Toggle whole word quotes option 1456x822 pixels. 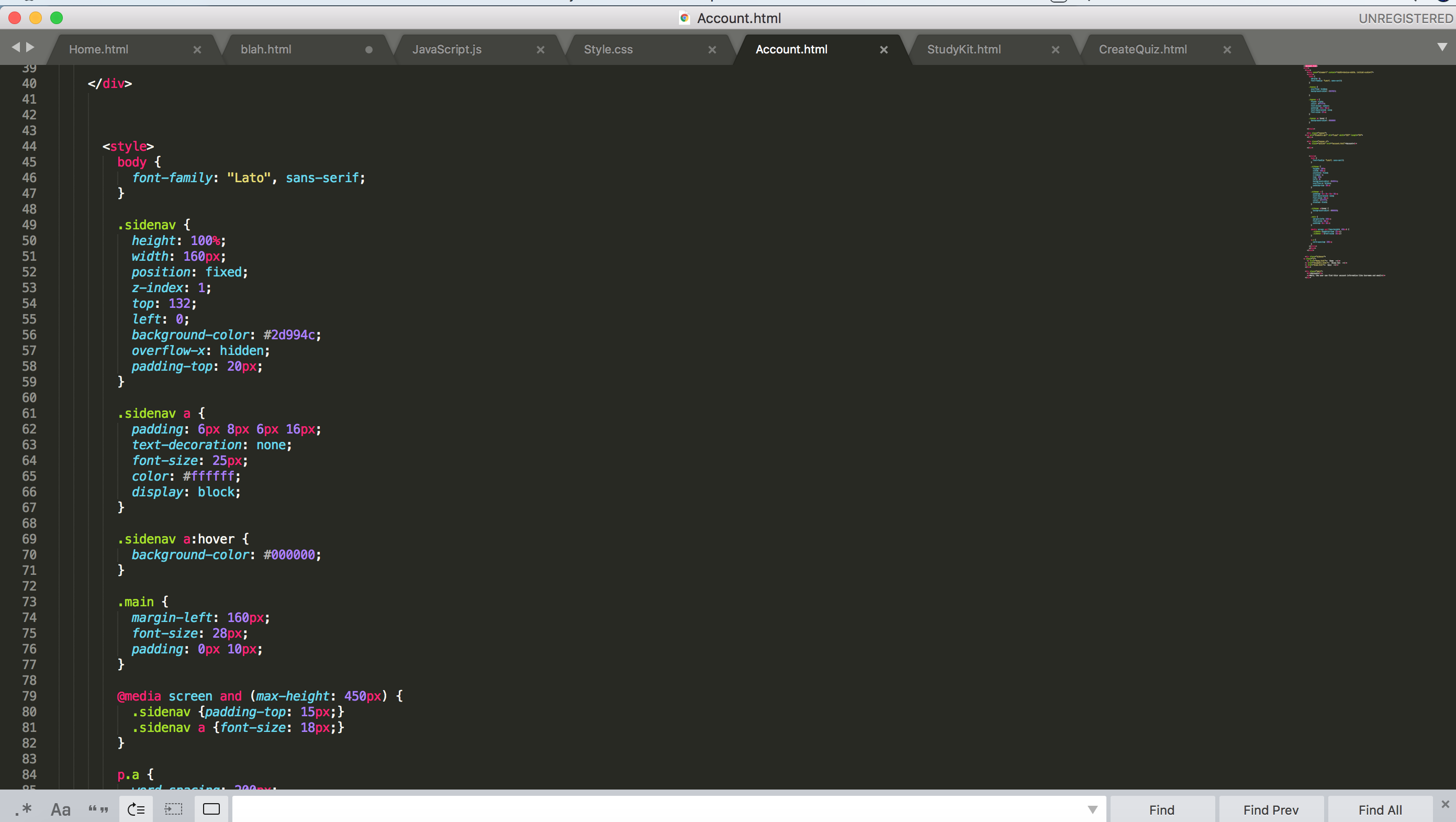tap(98, 809)
